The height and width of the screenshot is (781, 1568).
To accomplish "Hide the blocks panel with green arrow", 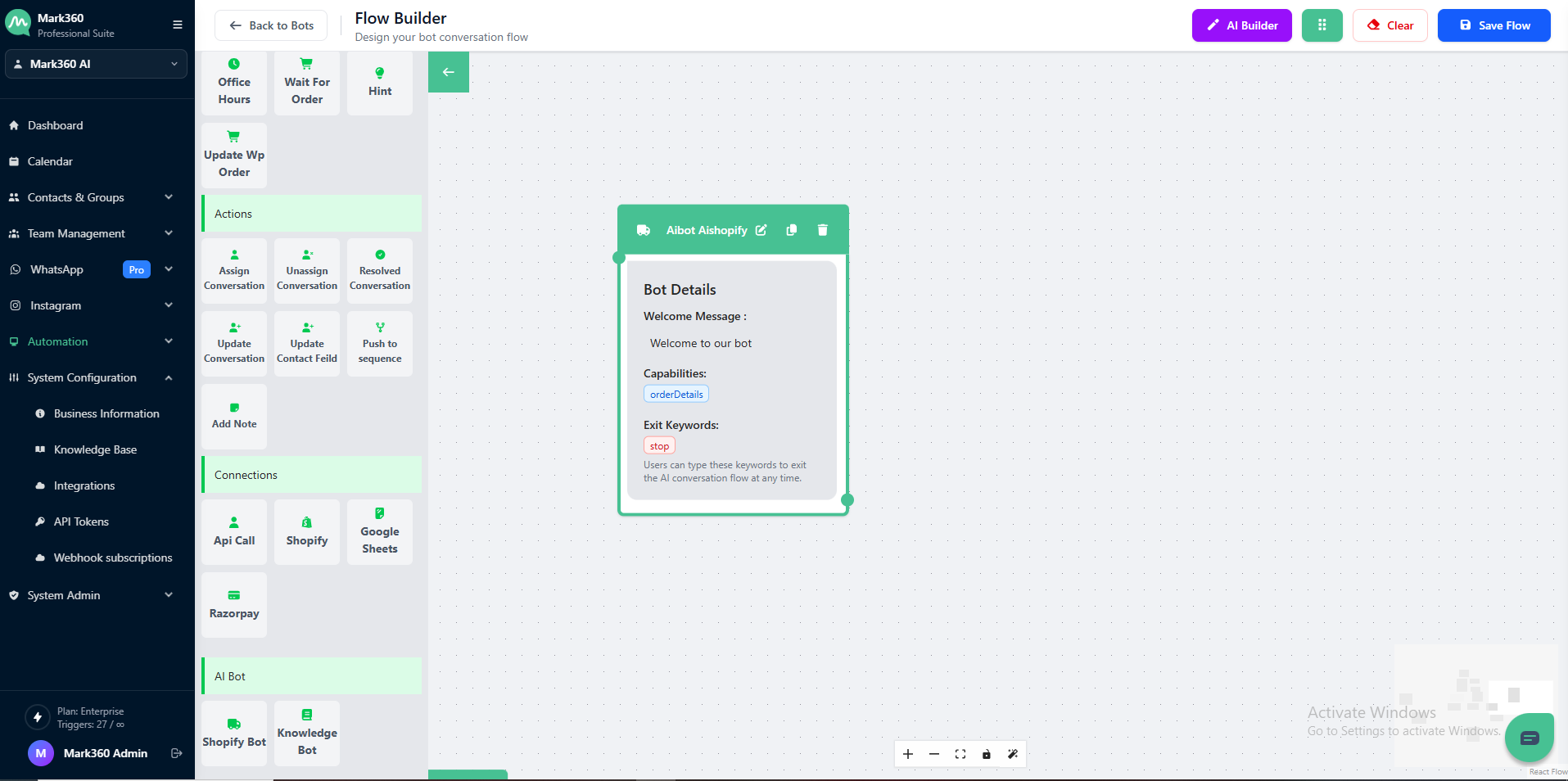I will click(x=448, y=72).
